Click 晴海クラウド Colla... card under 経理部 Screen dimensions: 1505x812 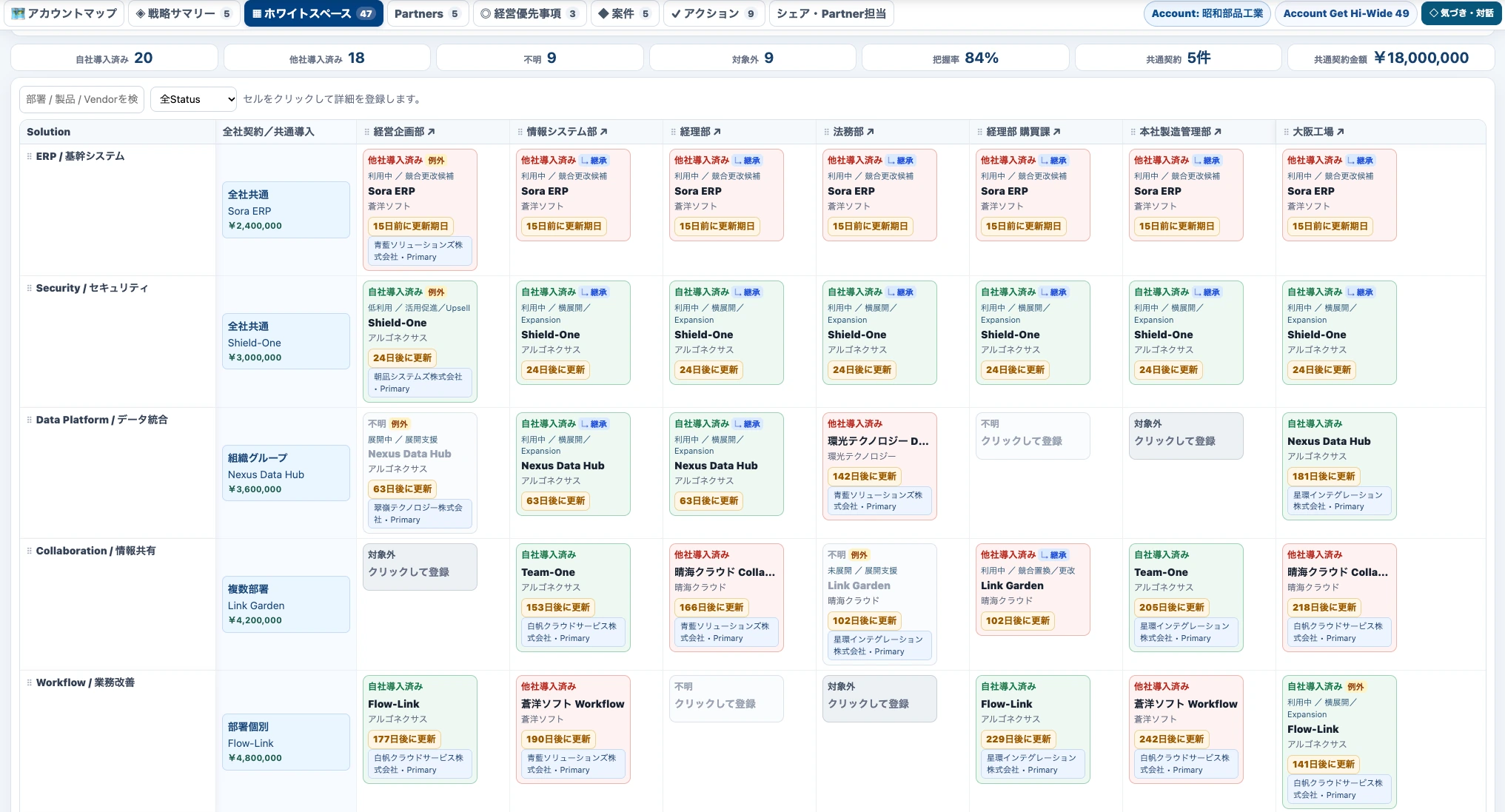[726, 597]
